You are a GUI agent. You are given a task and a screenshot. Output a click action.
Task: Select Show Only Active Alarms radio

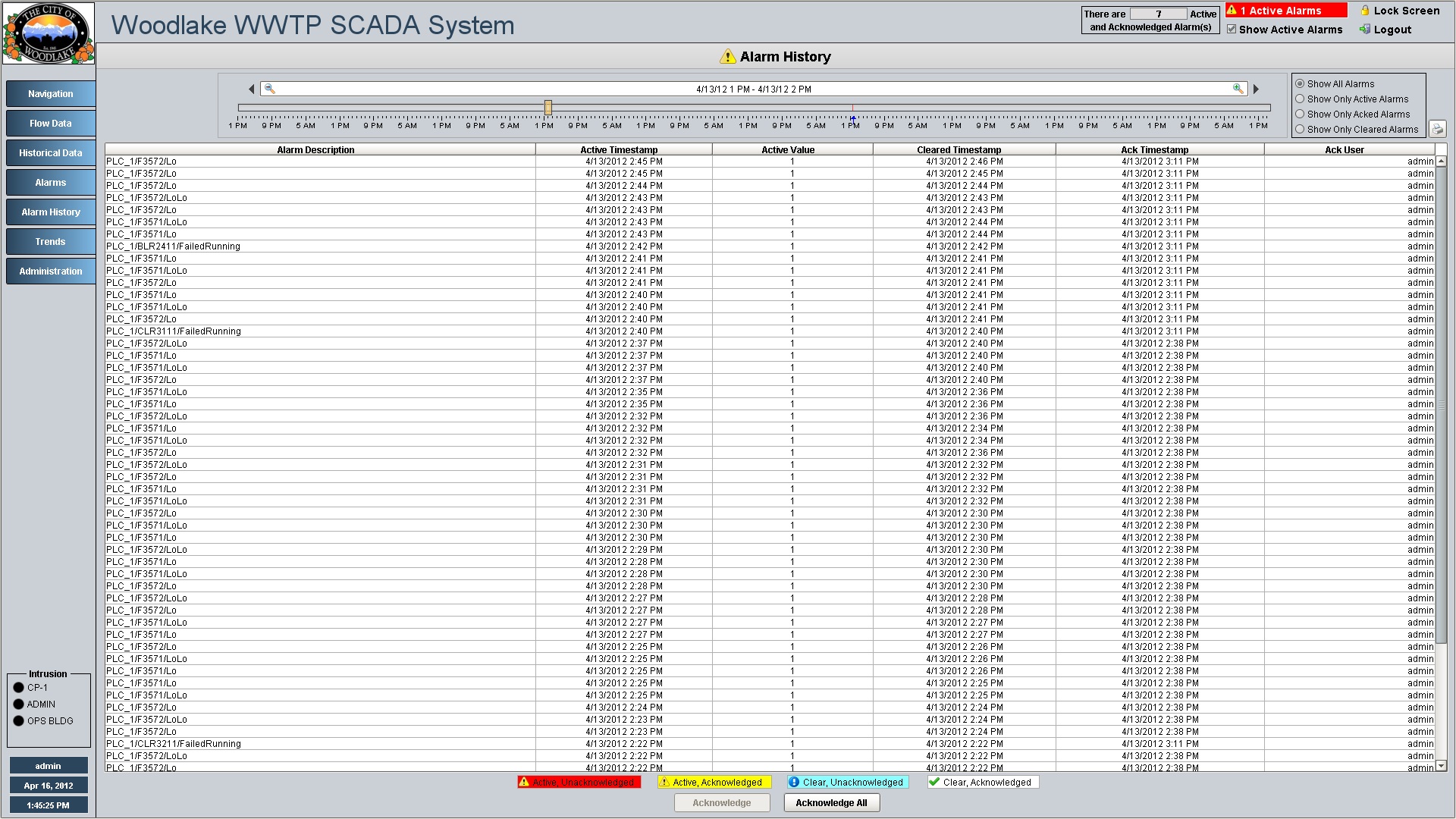pyautogui.click(x=1300, y=99)
